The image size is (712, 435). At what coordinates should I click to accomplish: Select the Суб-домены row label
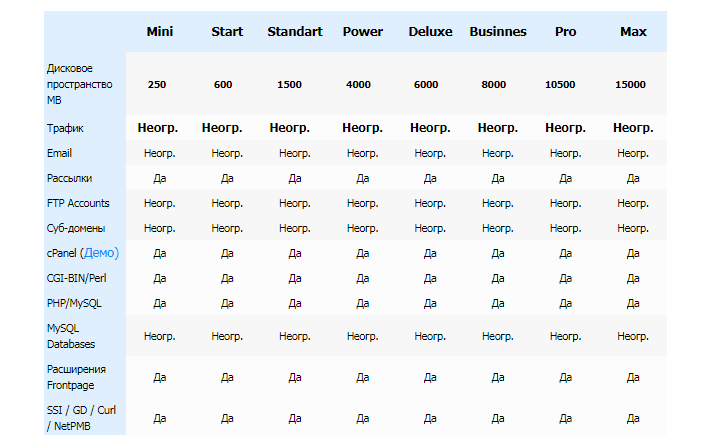pyautogui.click(x=76, y=228)
